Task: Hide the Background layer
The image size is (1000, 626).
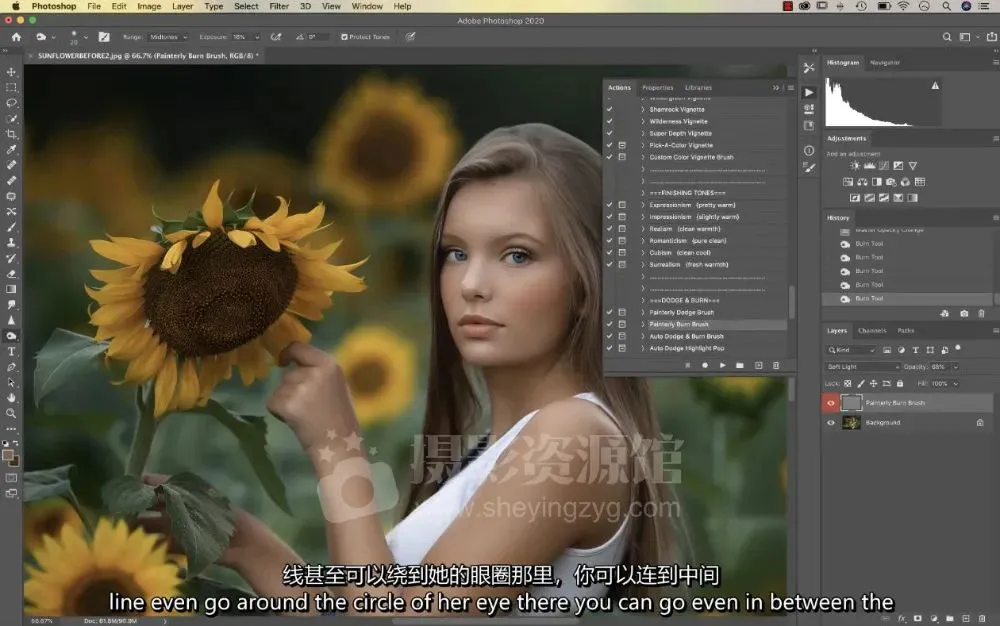Action: pyautogui.click(x=830, y=423)
